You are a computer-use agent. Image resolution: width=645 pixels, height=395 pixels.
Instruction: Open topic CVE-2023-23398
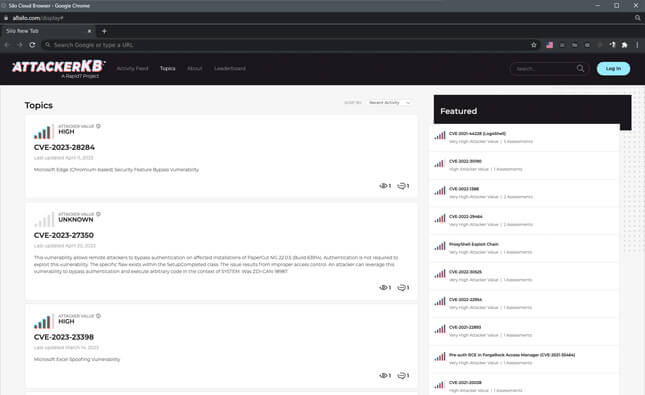point(64,337)
